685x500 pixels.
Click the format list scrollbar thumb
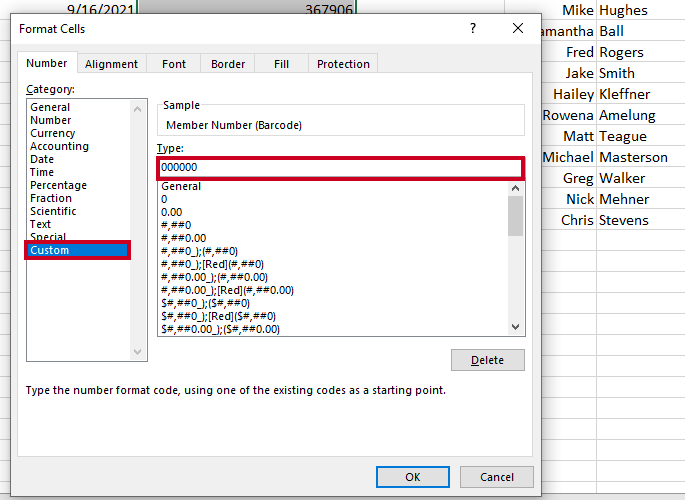[x=515, y=216]
